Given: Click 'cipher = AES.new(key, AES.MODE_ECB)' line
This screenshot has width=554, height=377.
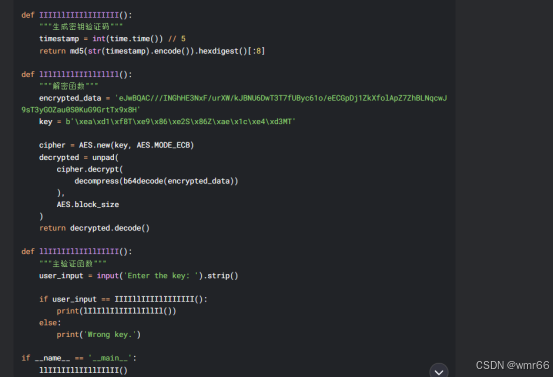Looking at the screenshot, I should (116, 145).
